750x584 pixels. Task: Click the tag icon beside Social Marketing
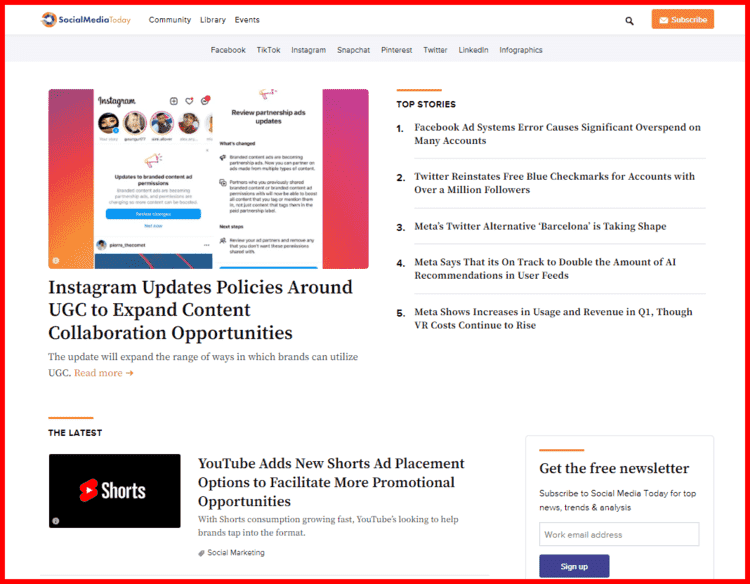pyautogui.click(x=201, y=553)
